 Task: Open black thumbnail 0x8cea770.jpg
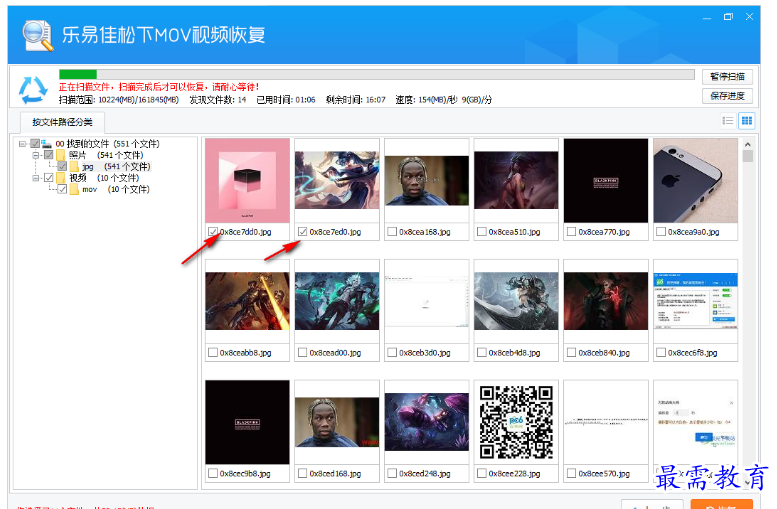[x=606, y=181]
